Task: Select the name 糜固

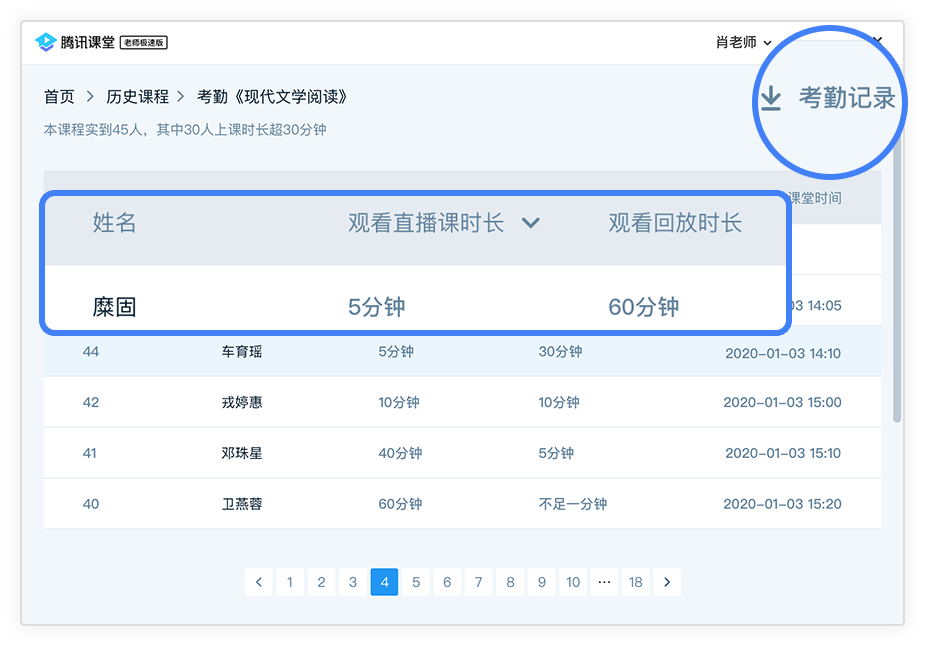Action: 114,307
